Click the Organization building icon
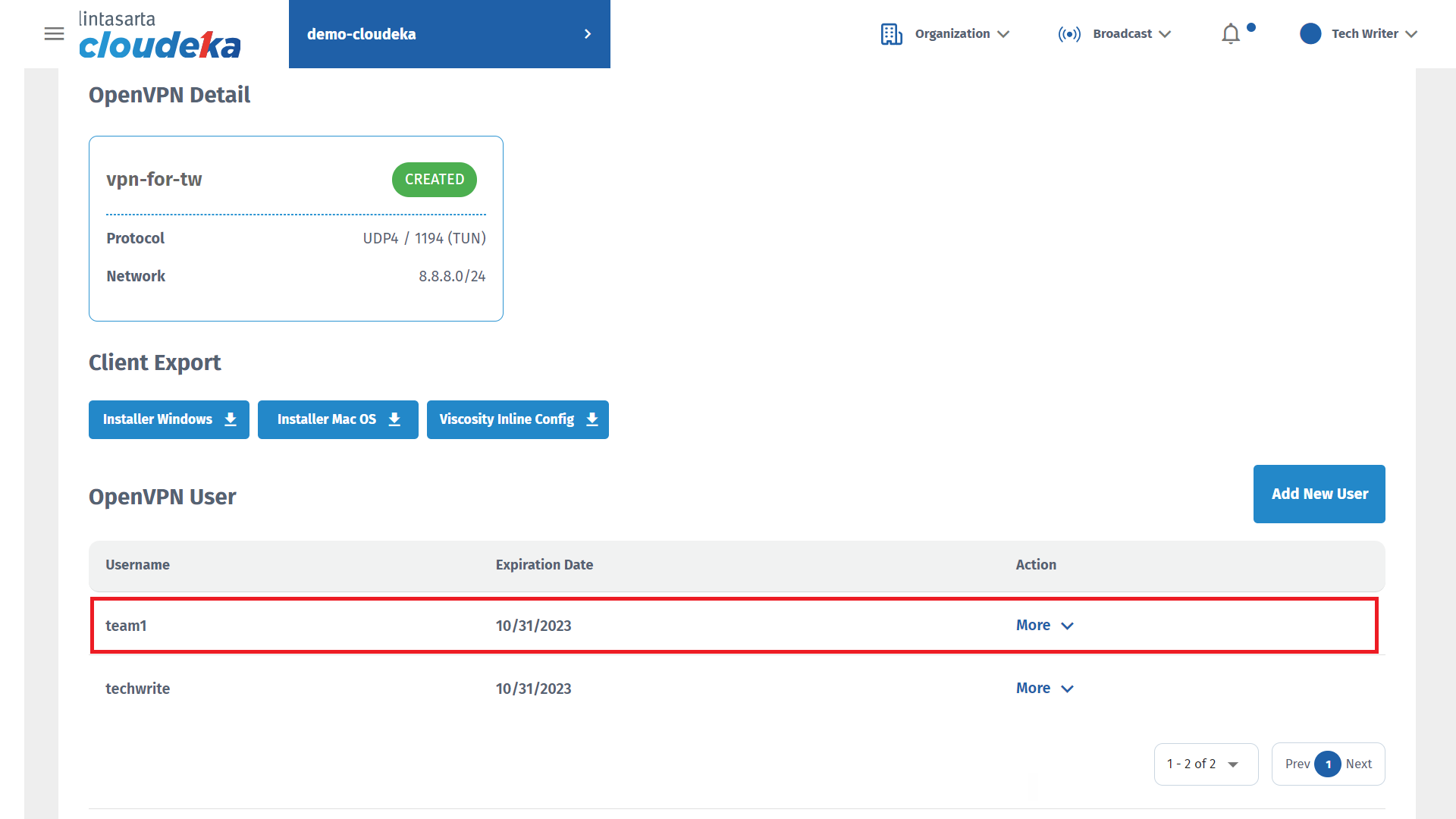Screen dimensions: 1456x819 click(x=891, y=34)
